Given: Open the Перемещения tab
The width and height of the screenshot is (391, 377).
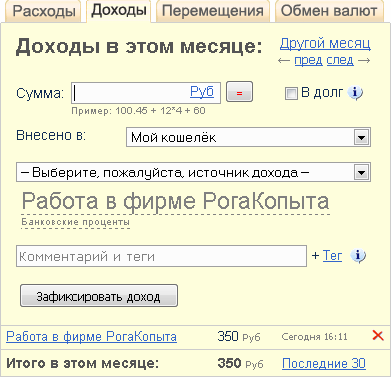Looking at the screenshot, I should pyautogui.click(x=213, y=11).
